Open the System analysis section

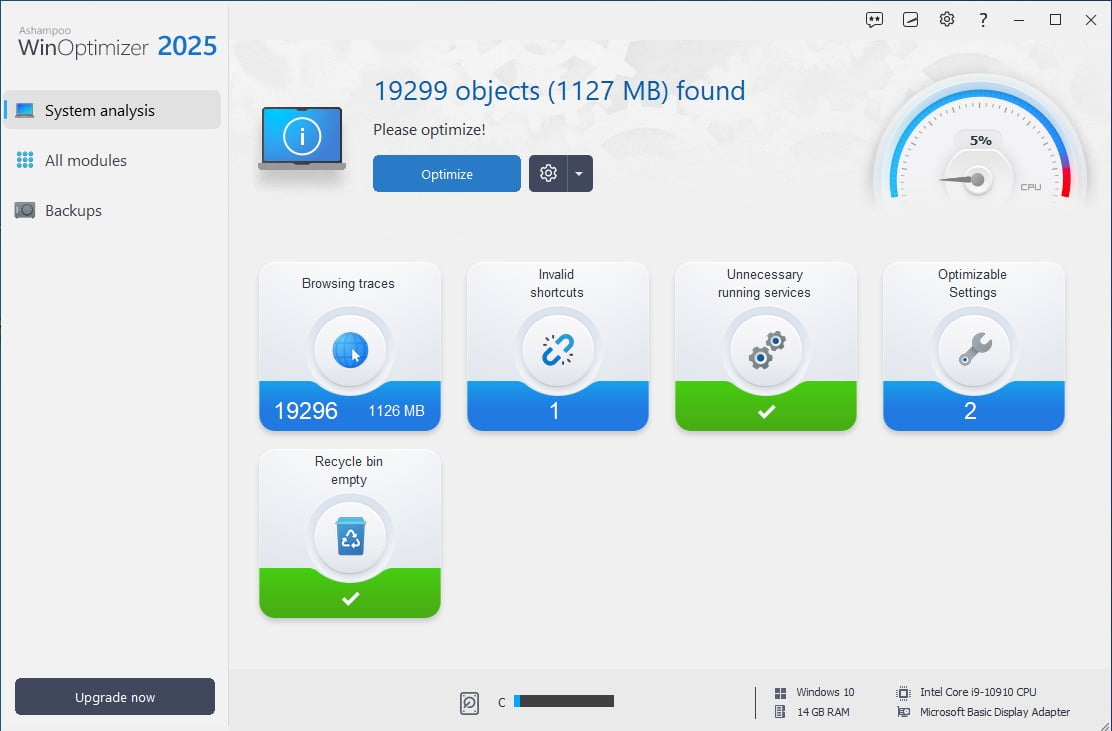[112, 110]
